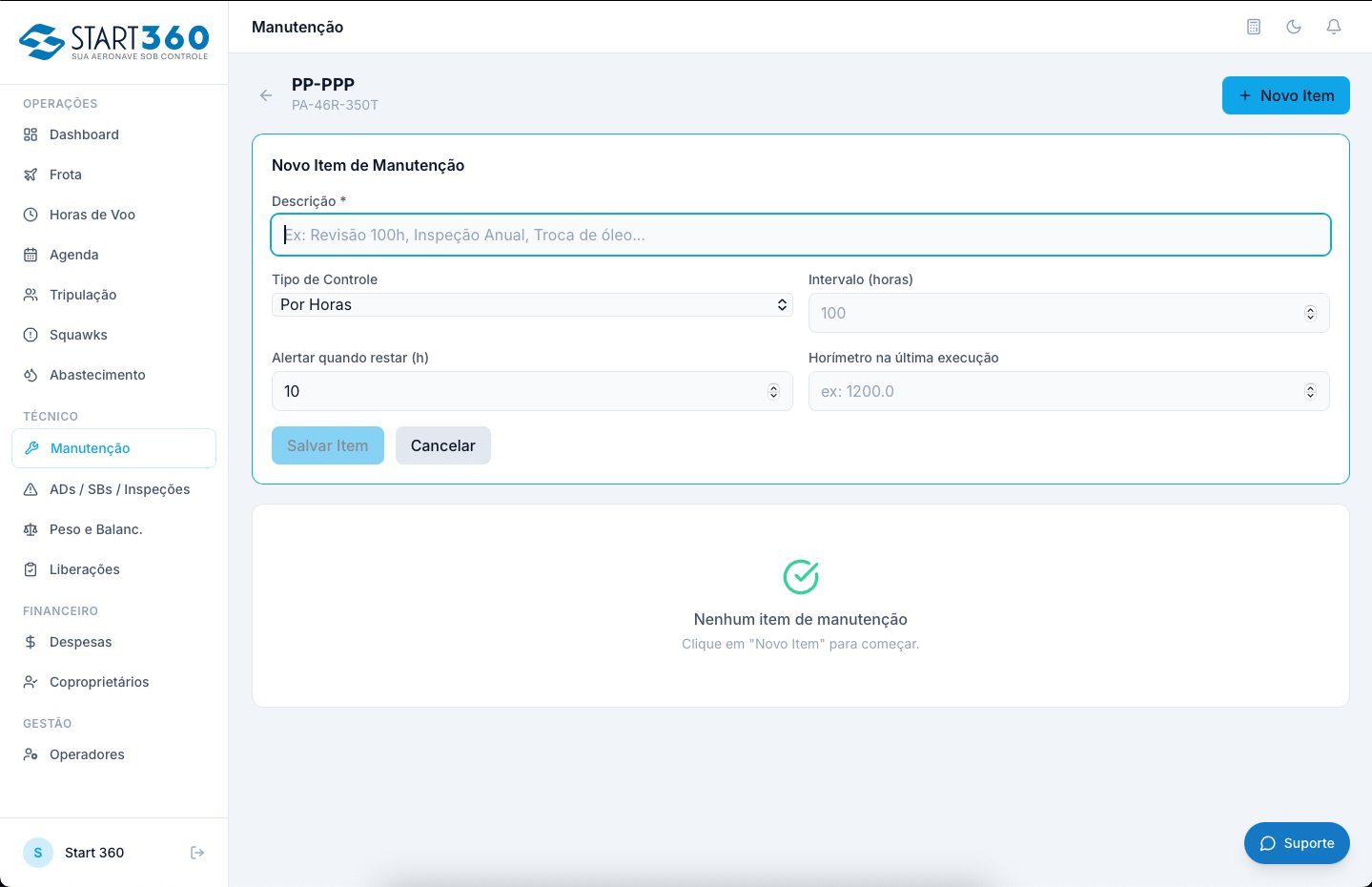Click the Start 360 user avatar
The height and width of the screenshot is (887, 1372).
tap(38, 853)
